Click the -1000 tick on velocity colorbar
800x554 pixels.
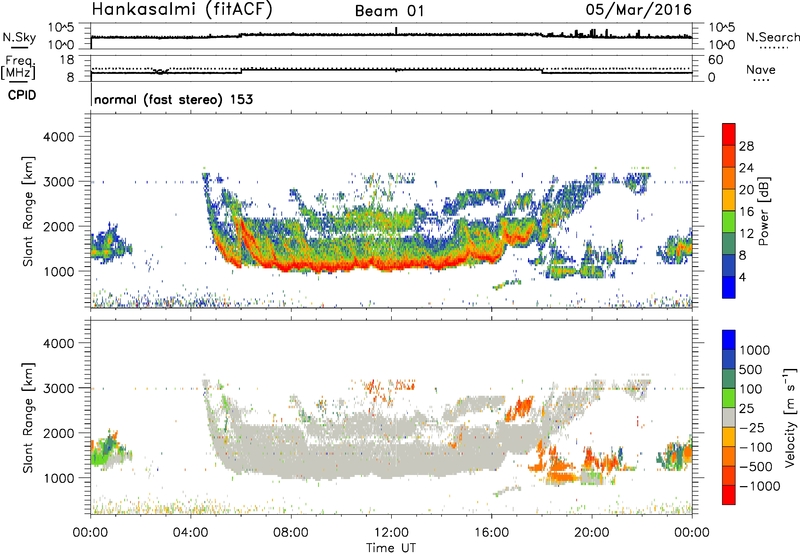click(x=759, y=486)
